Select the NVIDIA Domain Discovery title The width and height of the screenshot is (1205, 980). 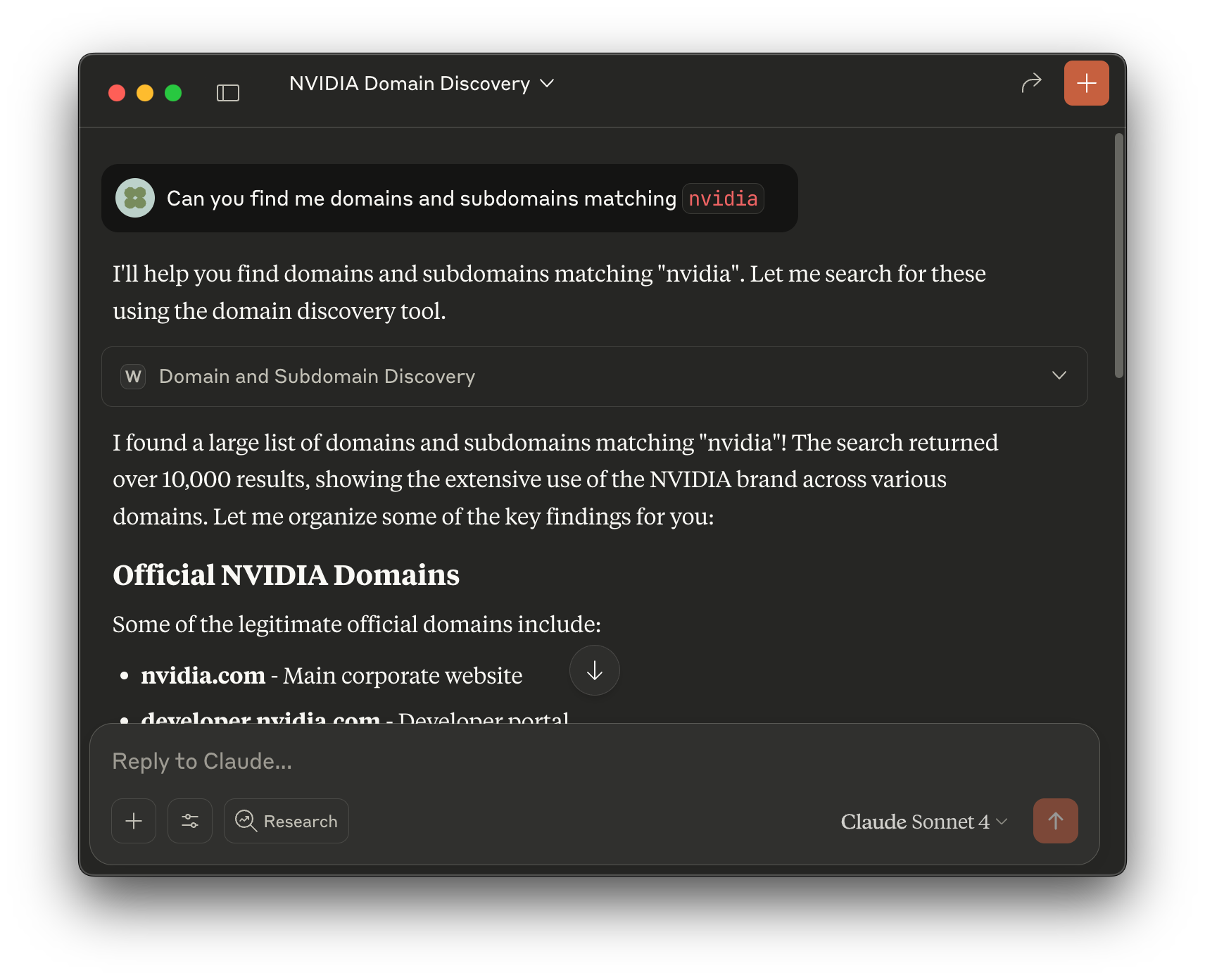click(408, 84)
